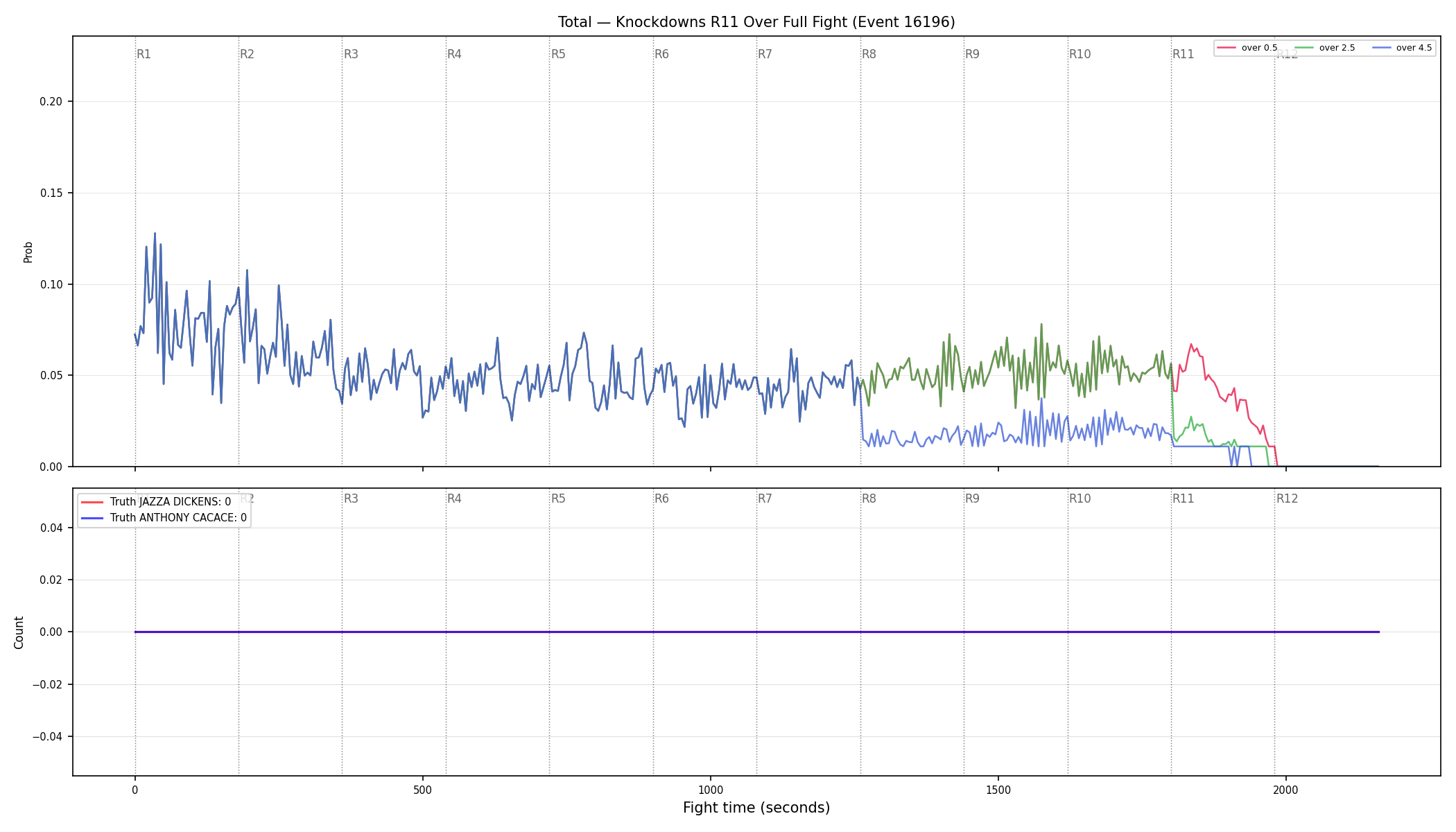Click the 'Prob' y-axis label
Screen dimensions: 1456x832
tap(28, 252)
